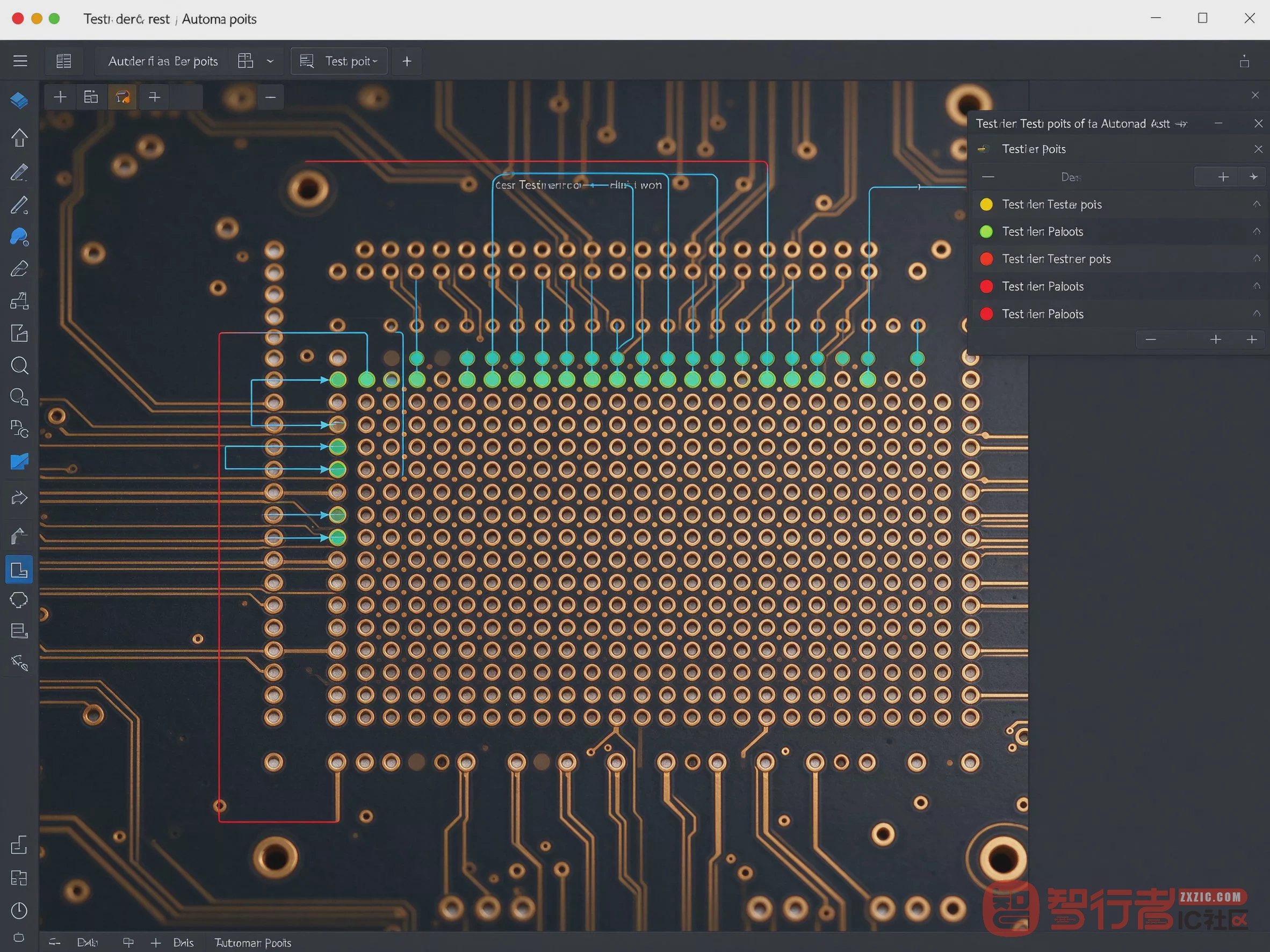Click the zoom region tool below magnifier

[x=19, y=397]
